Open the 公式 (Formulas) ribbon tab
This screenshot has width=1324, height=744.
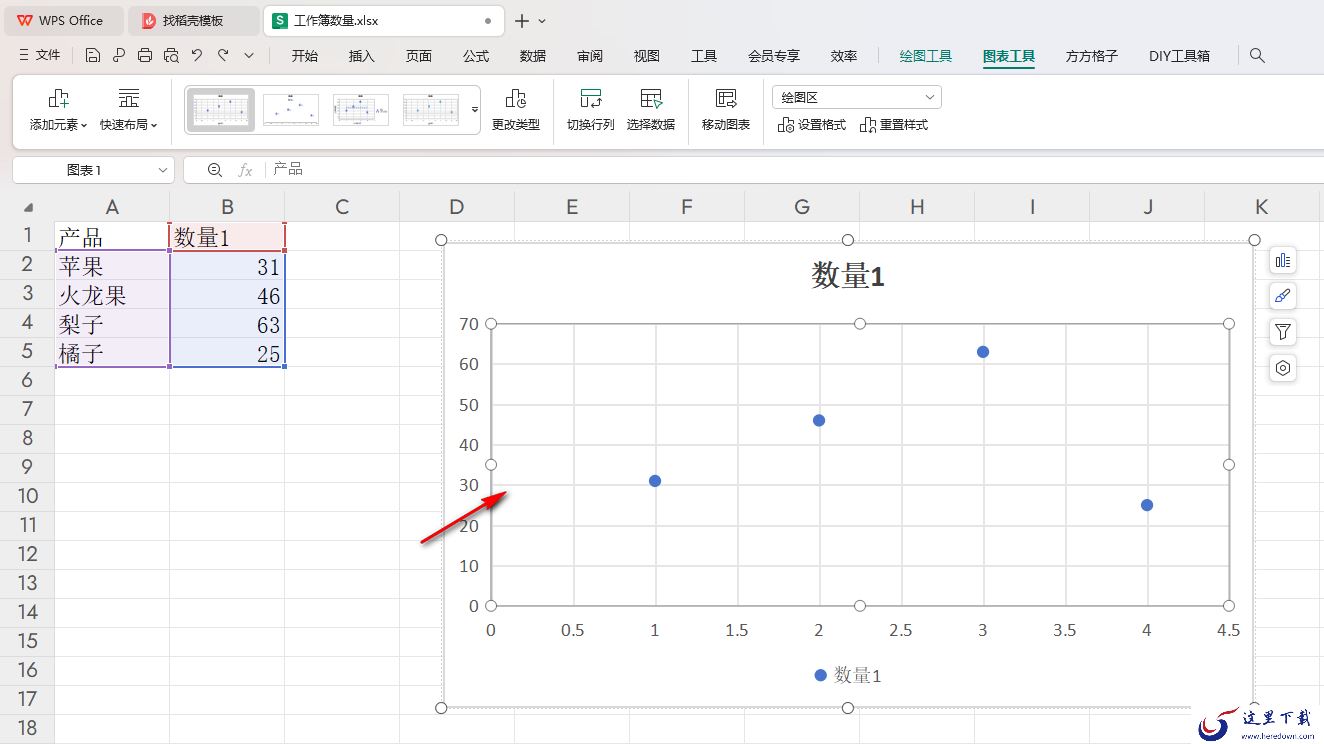pyautogui.click(x=476, y=56)
